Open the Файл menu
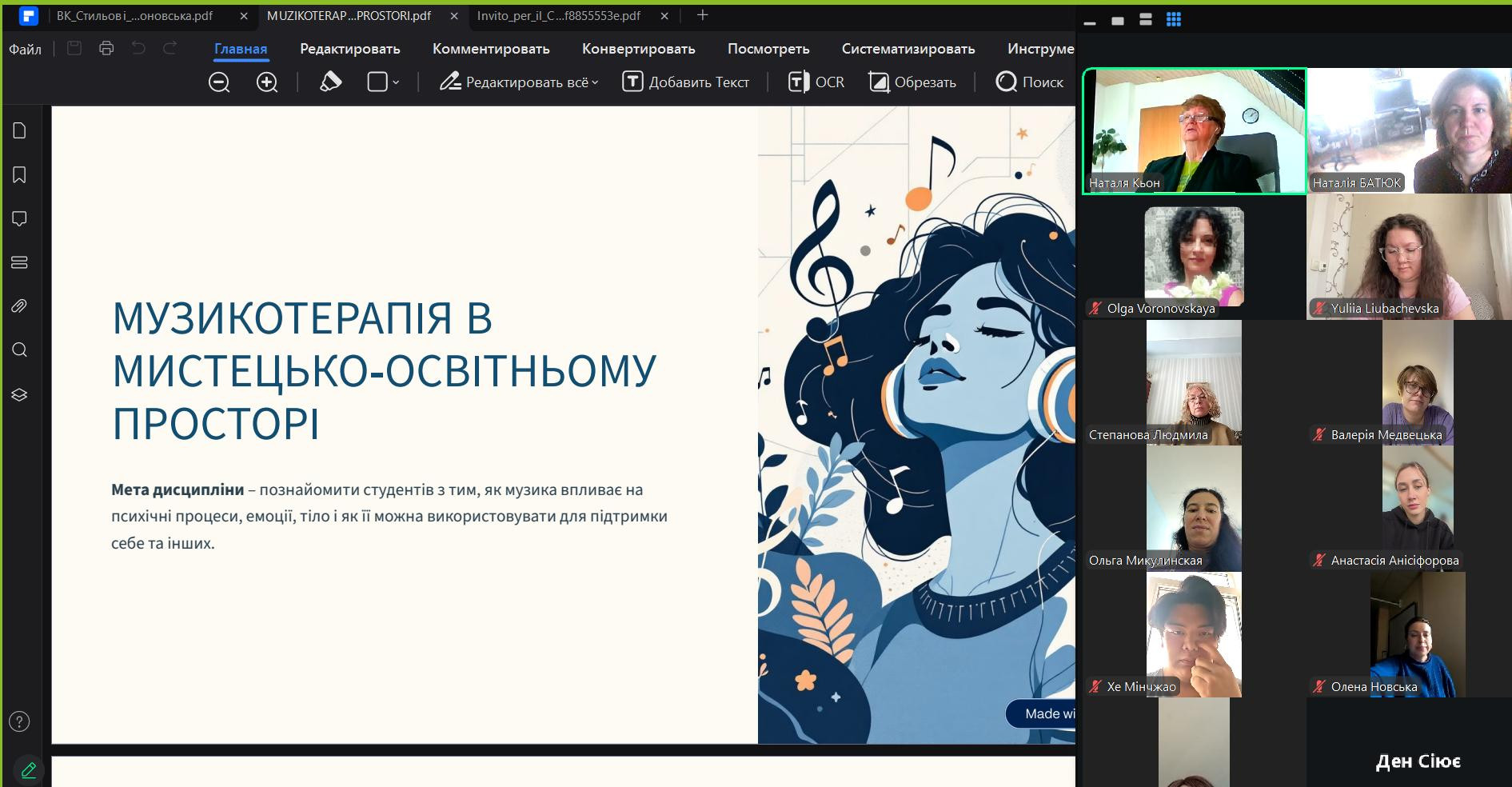The image size is (1512, 787). pos(25,50)
